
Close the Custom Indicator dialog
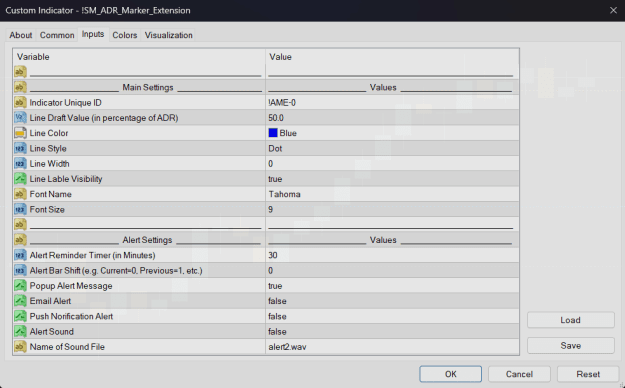[613, 10]
